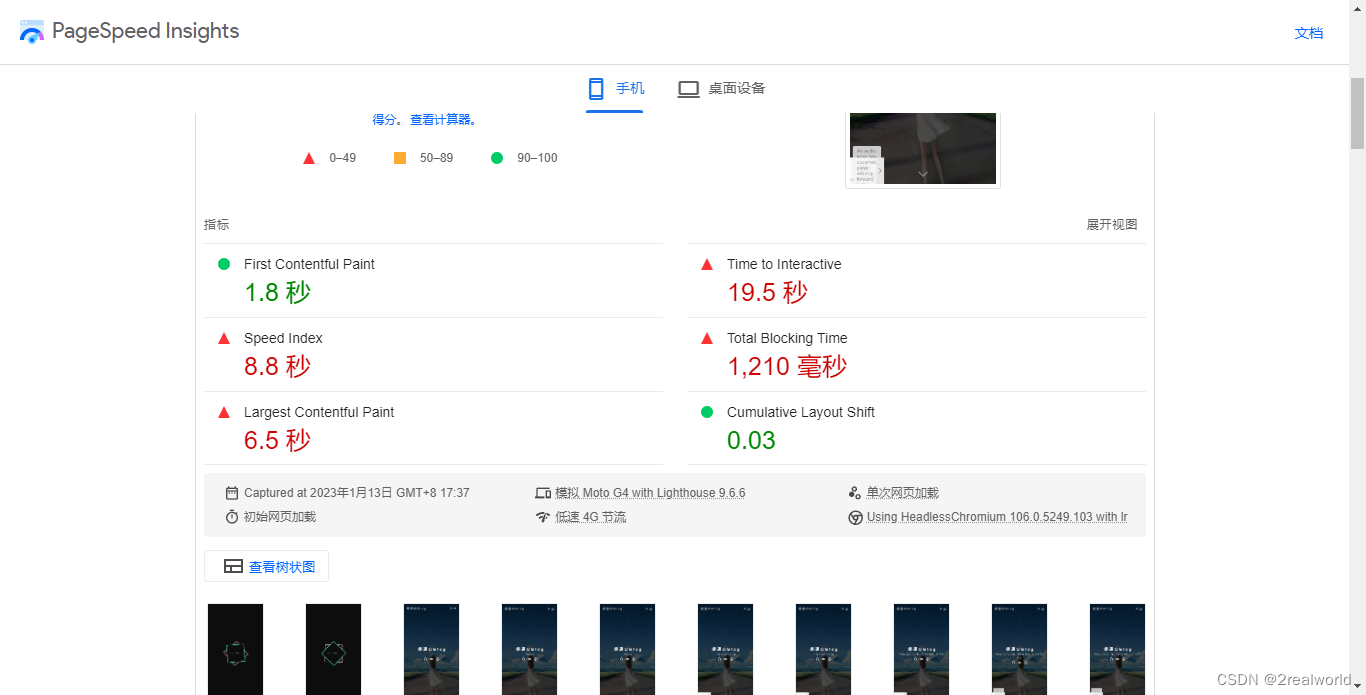The image size is (1366, 695).
Task: Open the 查看计算器 link
Action: [x=441, y=120]
